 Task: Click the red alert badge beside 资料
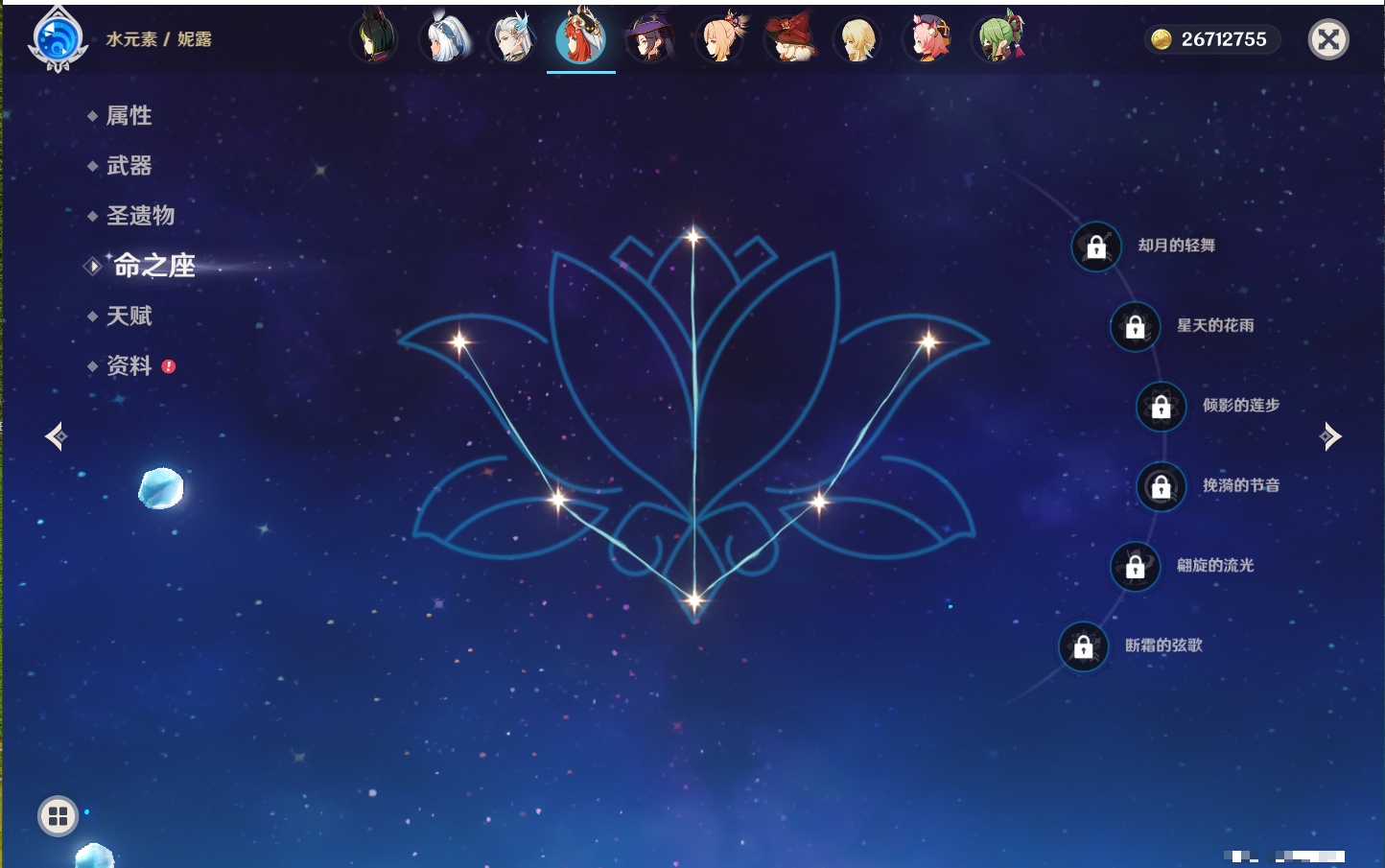tap(169, 366)
